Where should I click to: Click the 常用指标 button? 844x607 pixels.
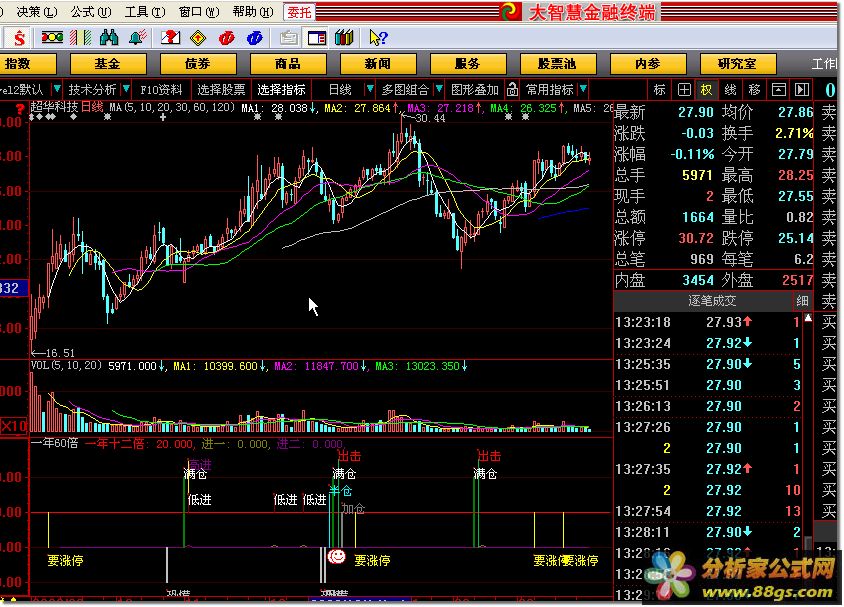[550, 89]
